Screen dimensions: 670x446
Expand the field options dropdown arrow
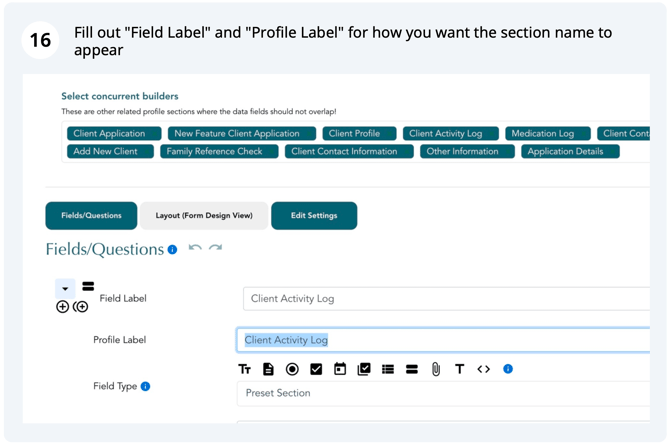(65, 289)
